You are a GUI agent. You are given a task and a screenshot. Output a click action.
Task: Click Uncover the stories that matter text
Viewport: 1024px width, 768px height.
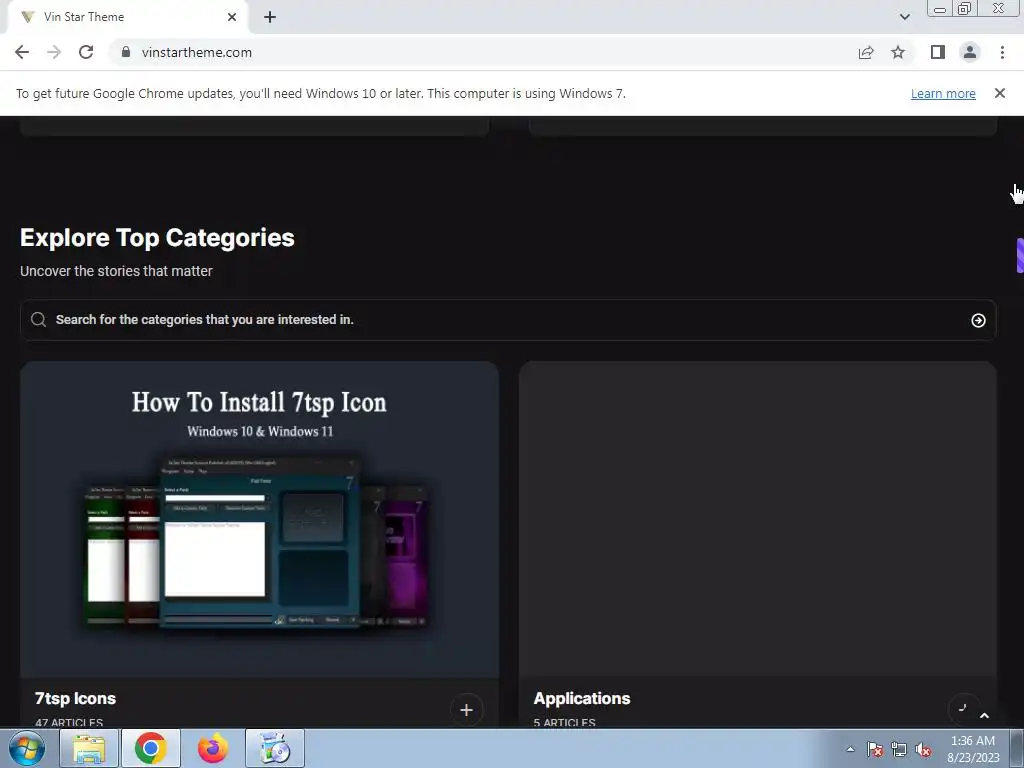point(116,271)
